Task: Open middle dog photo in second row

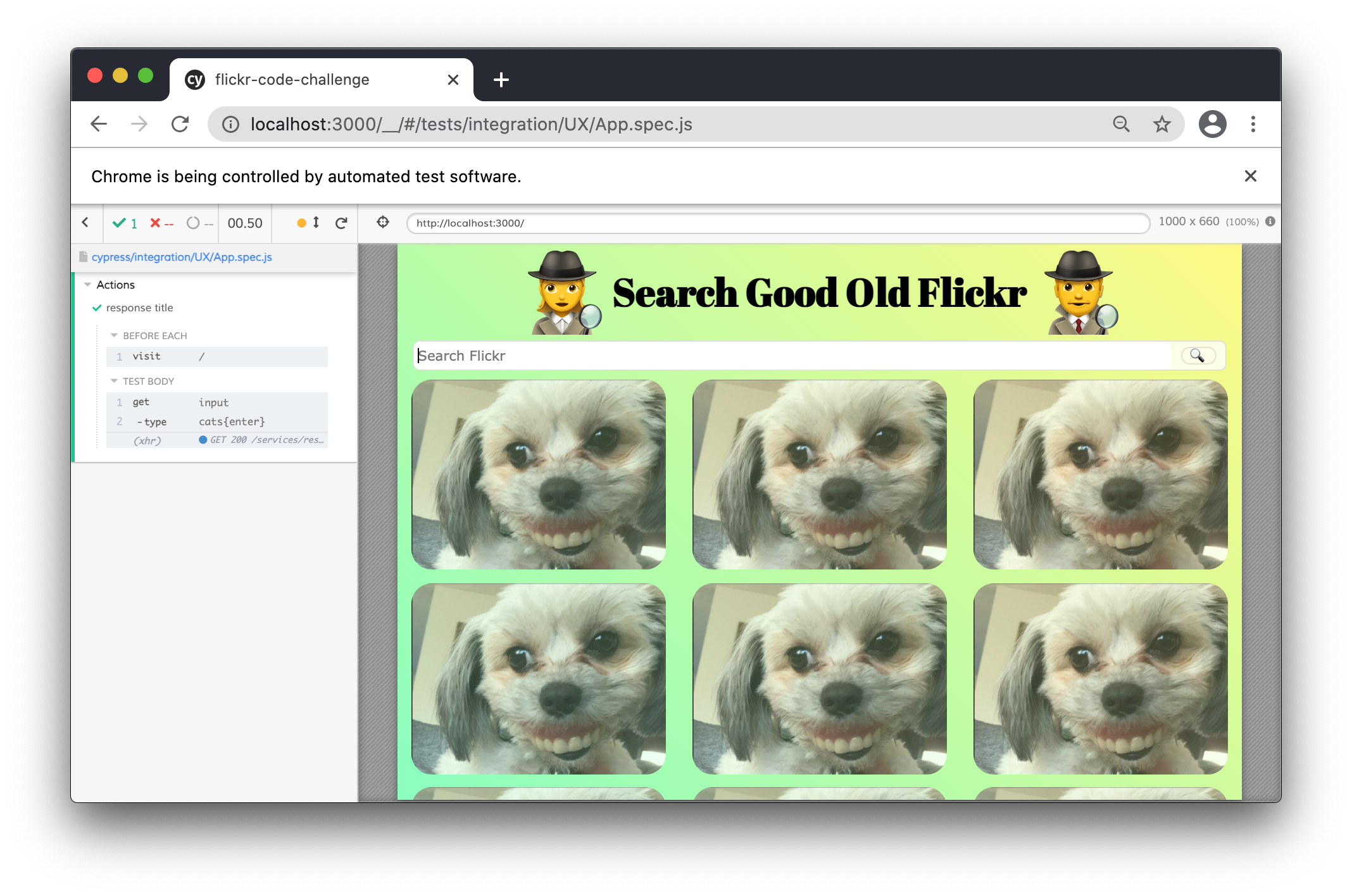Action: [x=820, y=679]
